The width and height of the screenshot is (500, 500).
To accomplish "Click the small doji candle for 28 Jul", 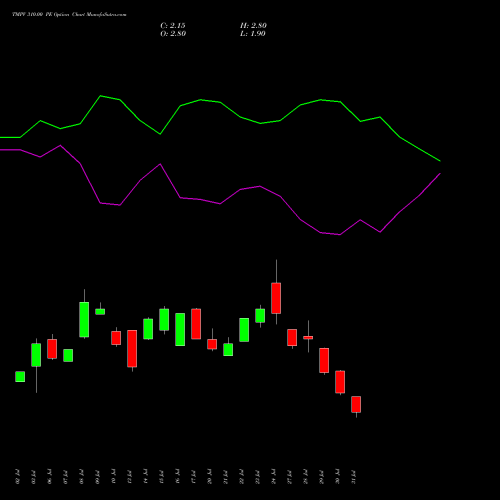I will coord(308,337).
